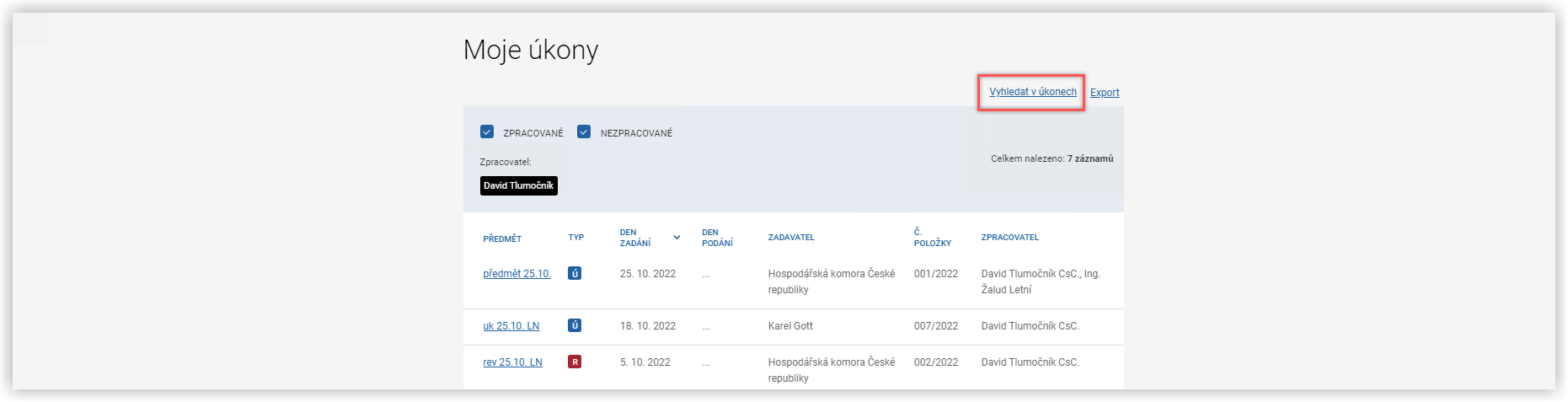This screenshot has height=402, width=1568.
Task: Click the red R type icon for rev 25.10. LN
Action: tap(575, 362)
